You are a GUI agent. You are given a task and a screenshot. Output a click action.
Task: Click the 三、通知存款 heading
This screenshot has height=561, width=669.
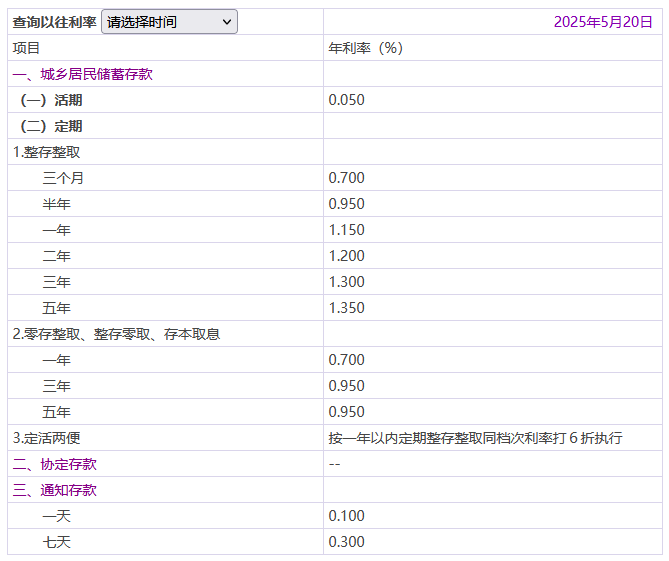tap(55, 490)
